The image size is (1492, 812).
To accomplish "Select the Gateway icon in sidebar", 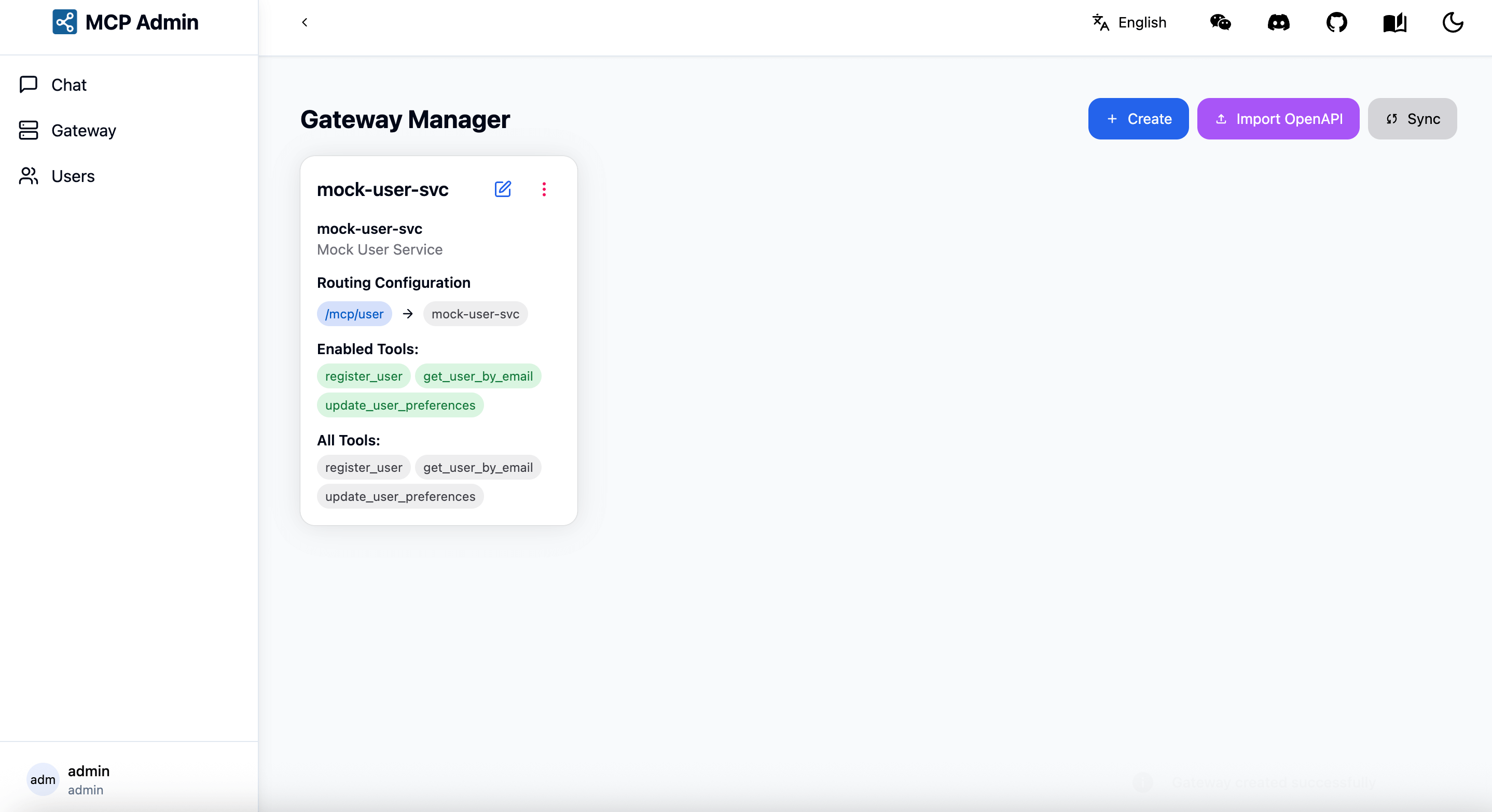I will [29, 130].
